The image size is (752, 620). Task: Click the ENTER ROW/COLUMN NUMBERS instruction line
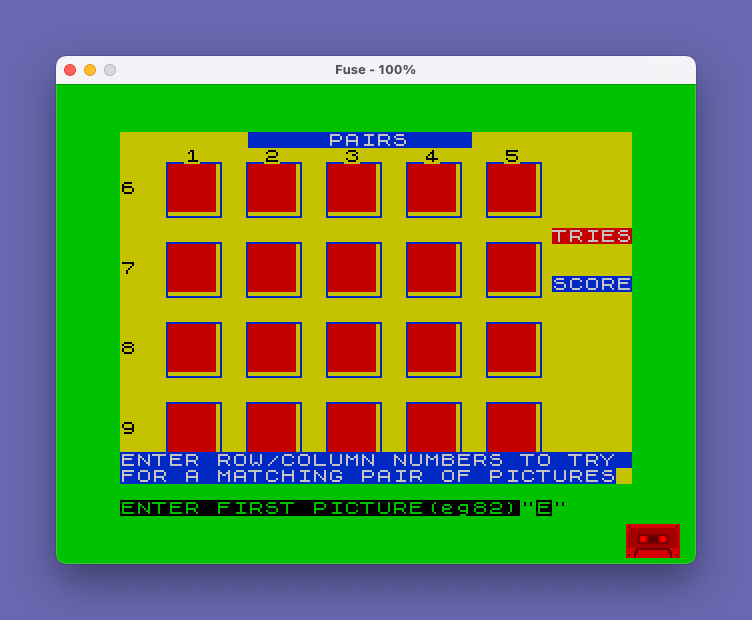[376, 460]
